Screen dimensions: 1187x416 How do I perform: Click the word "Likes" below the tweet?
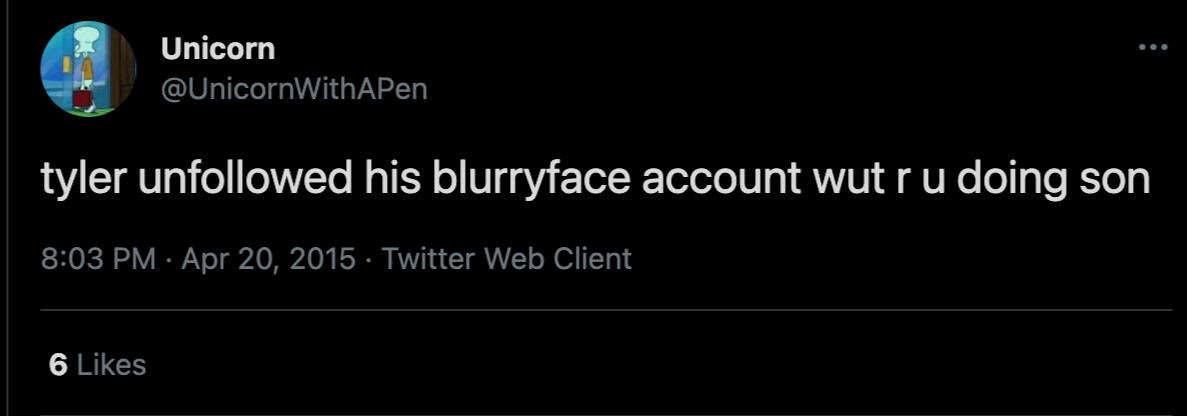pyautogui.click(x=111, y=365)
